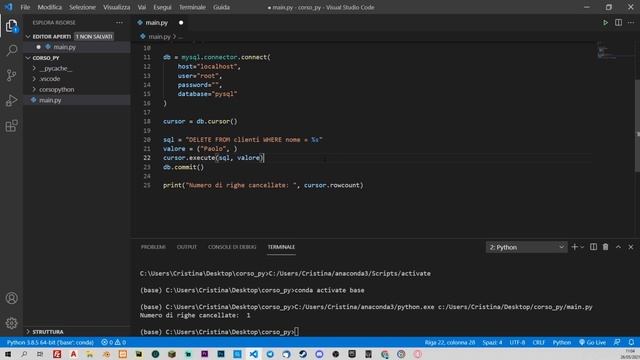Image resolution: width=640 pixels, height=360 pixels.
Task: Open the Modifica menu
Action: tap(49, 7)
